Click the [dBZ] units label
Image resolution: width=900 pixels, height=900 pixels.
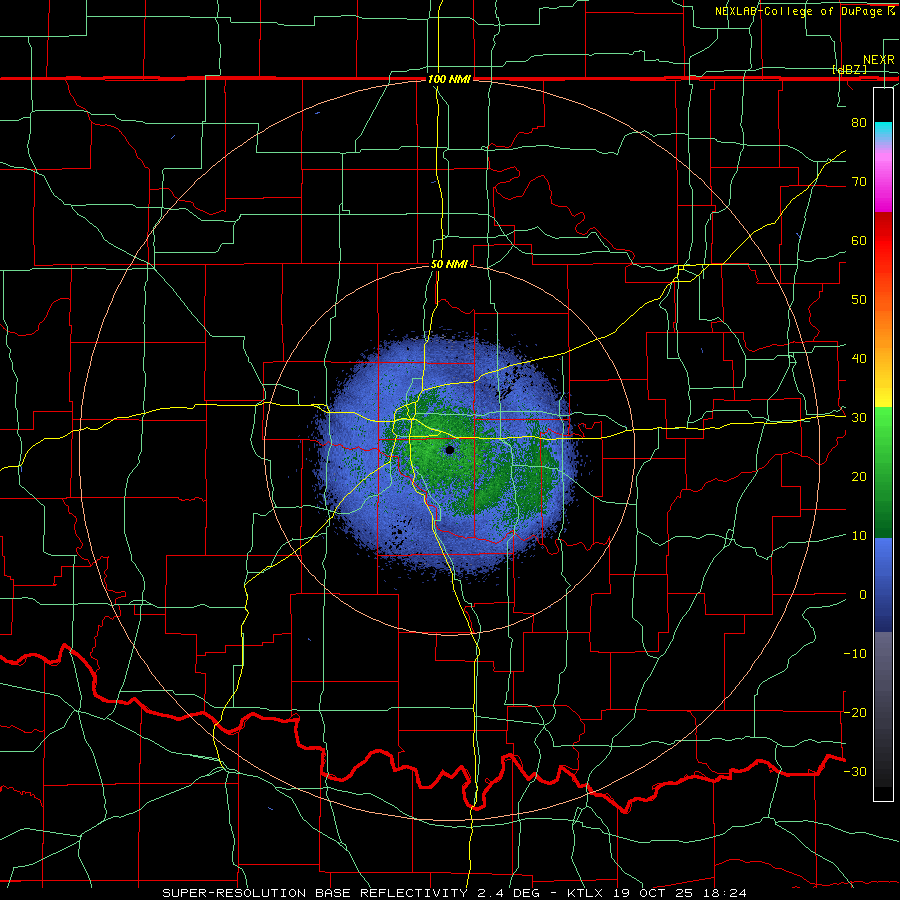[849, 69]
